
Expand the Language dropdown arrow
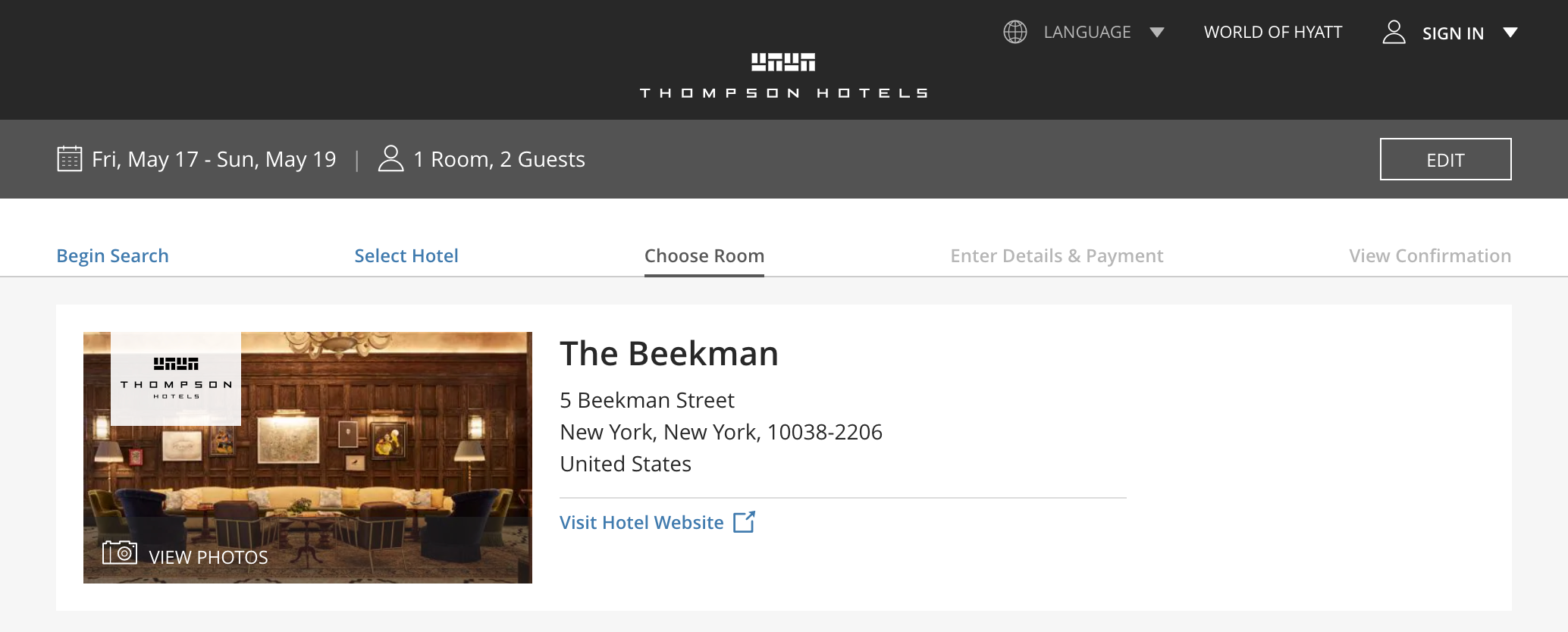coord(1156,32)
